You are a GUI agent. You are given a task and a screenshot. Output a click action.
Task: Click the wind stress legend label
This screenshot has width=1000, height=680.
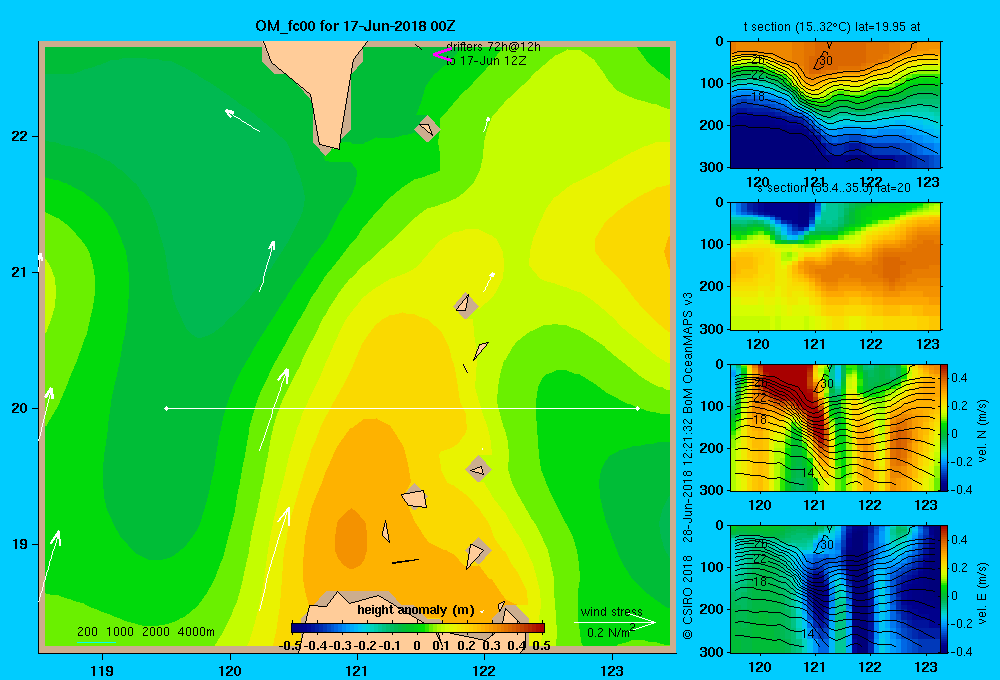click(x=612, y=612)
